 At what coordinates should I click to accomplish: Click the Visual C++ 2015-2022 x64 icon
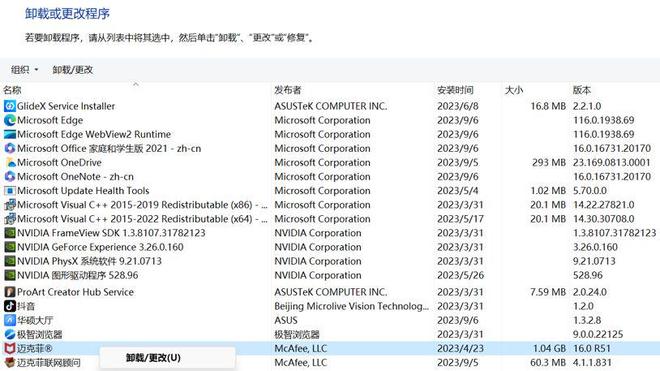click(x=10, y=219)
